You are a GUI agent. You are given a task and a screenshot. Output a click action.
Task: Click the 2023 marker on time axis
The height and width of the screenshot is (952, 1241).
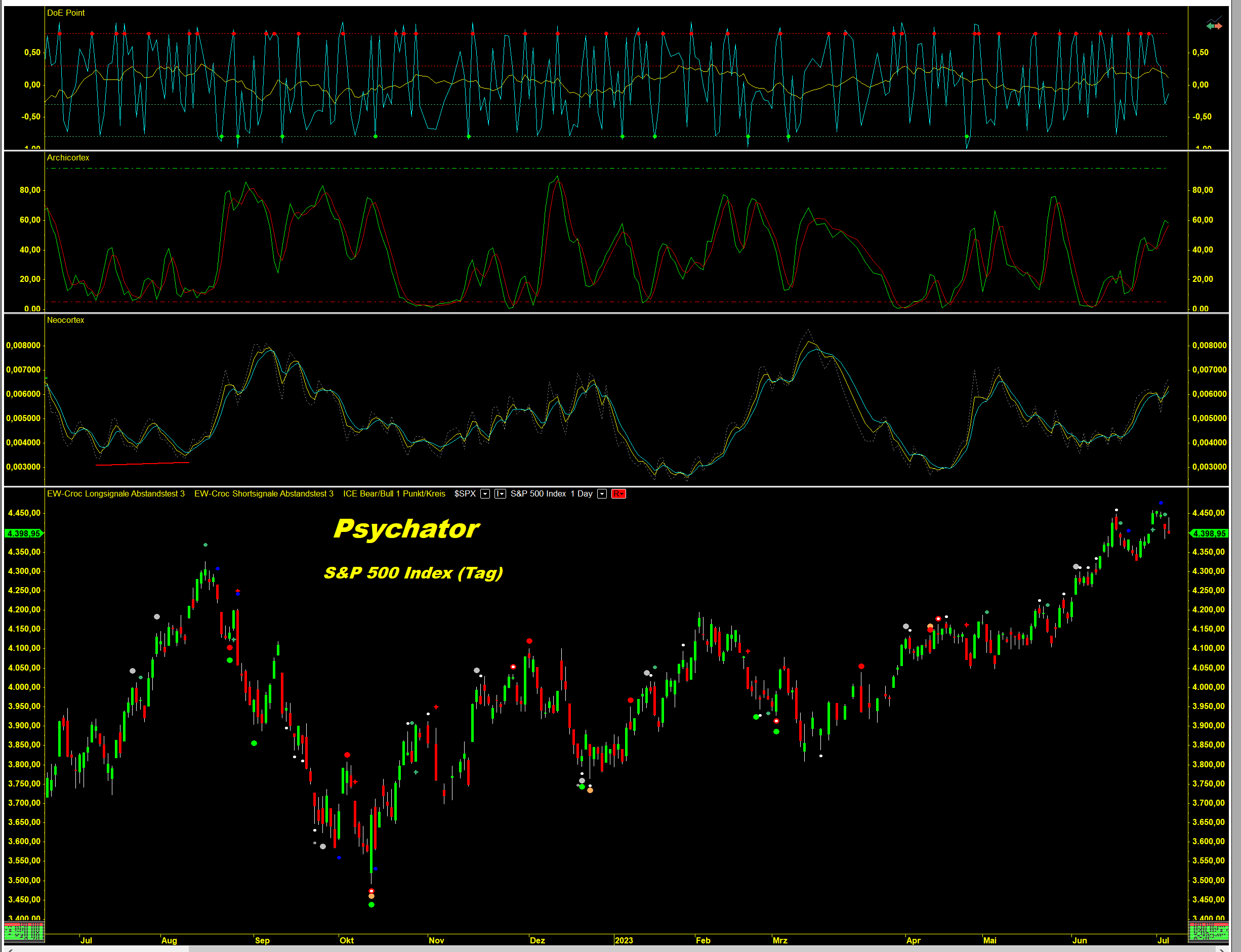click(624, 940)
